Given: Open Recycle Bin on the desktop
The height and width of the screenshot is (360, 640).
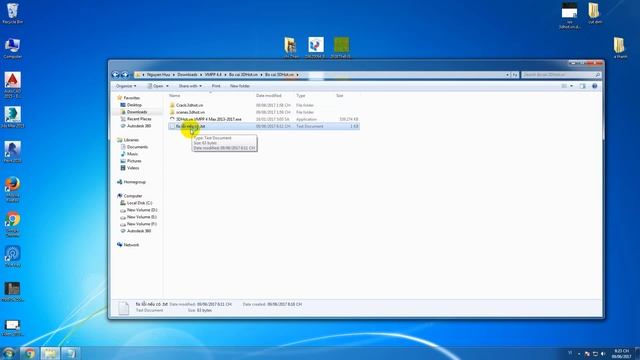Looking at the screenshot, I should coord(12,13).
